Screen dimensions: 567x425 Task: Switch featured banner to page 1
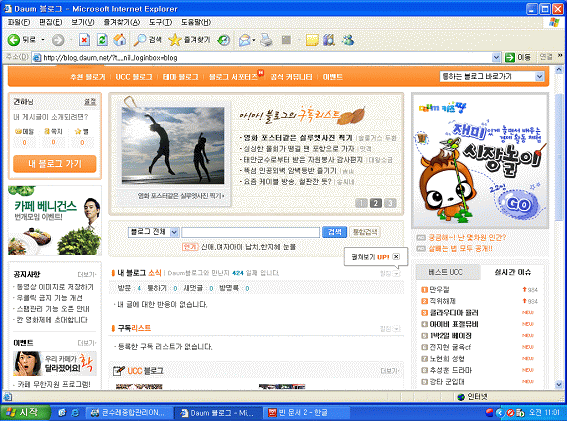[x=361, y=203]
